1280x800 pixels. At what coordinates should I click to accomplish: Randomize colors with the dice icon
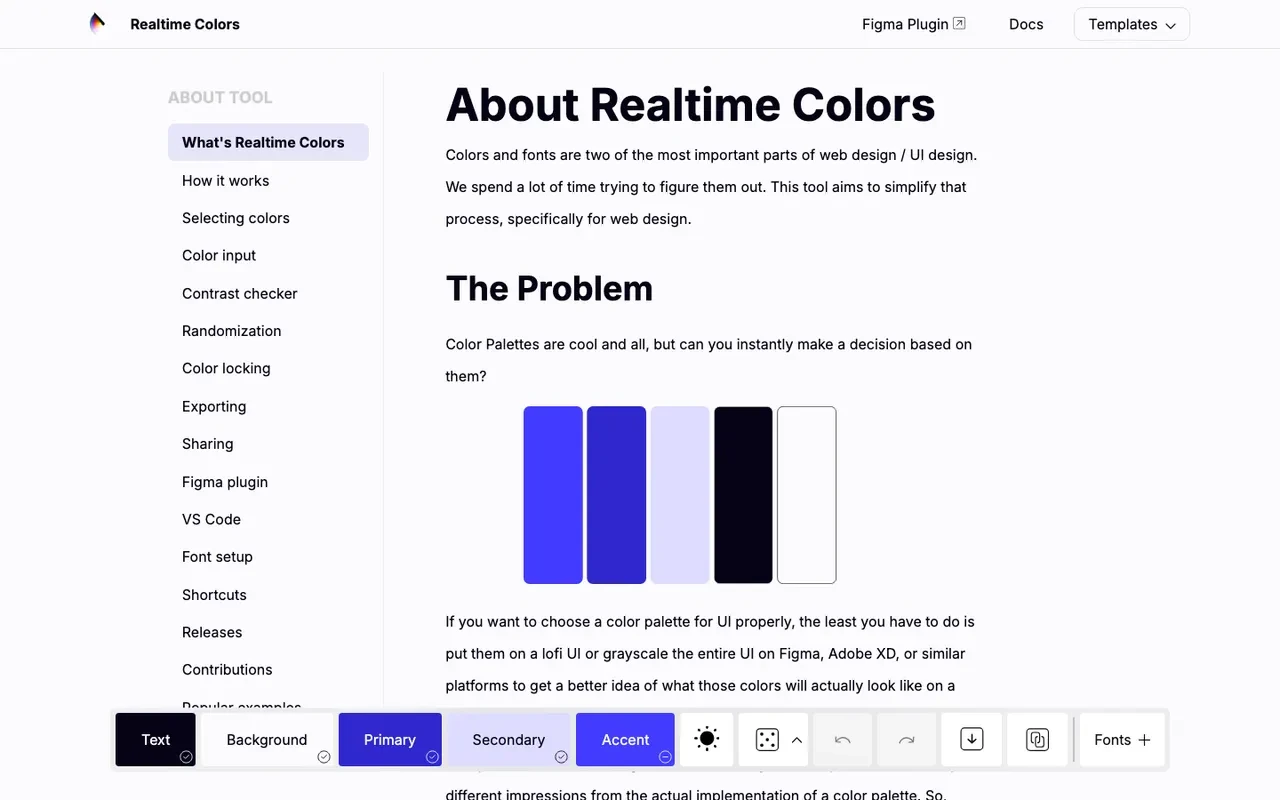[x=767, y=740]
